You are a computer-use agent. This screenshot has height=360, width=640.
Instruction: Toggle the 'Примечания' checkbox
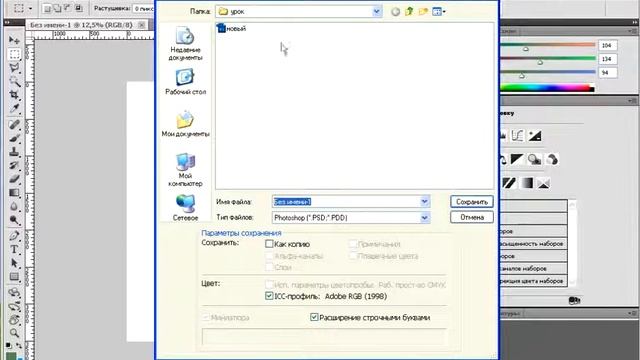pos(352,244)
